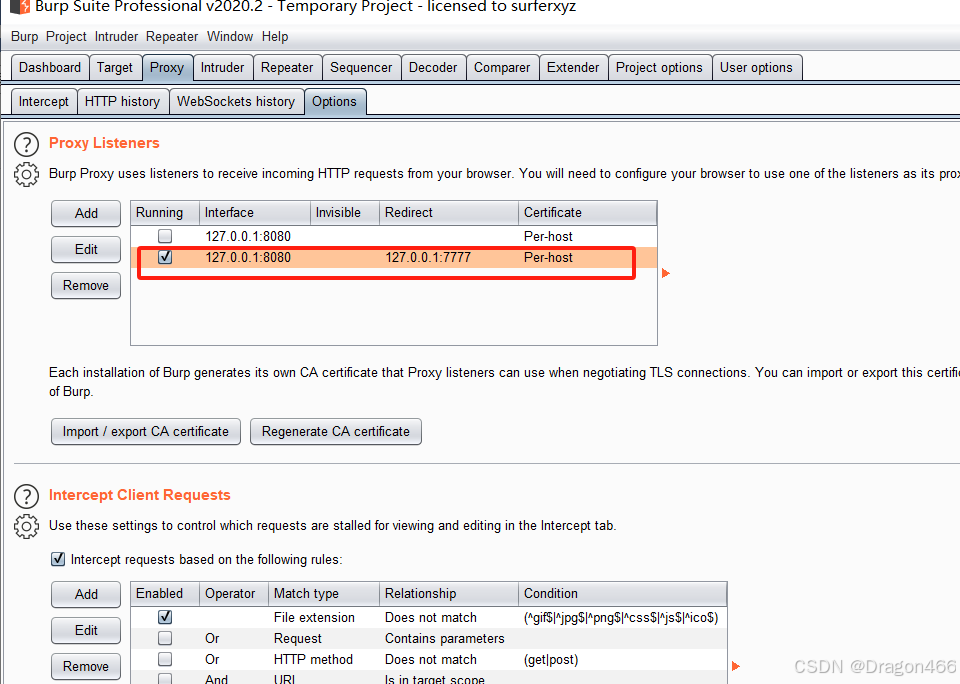Click the Enabled column header
This screenshot has height=684, width=960.
point(165,593)
